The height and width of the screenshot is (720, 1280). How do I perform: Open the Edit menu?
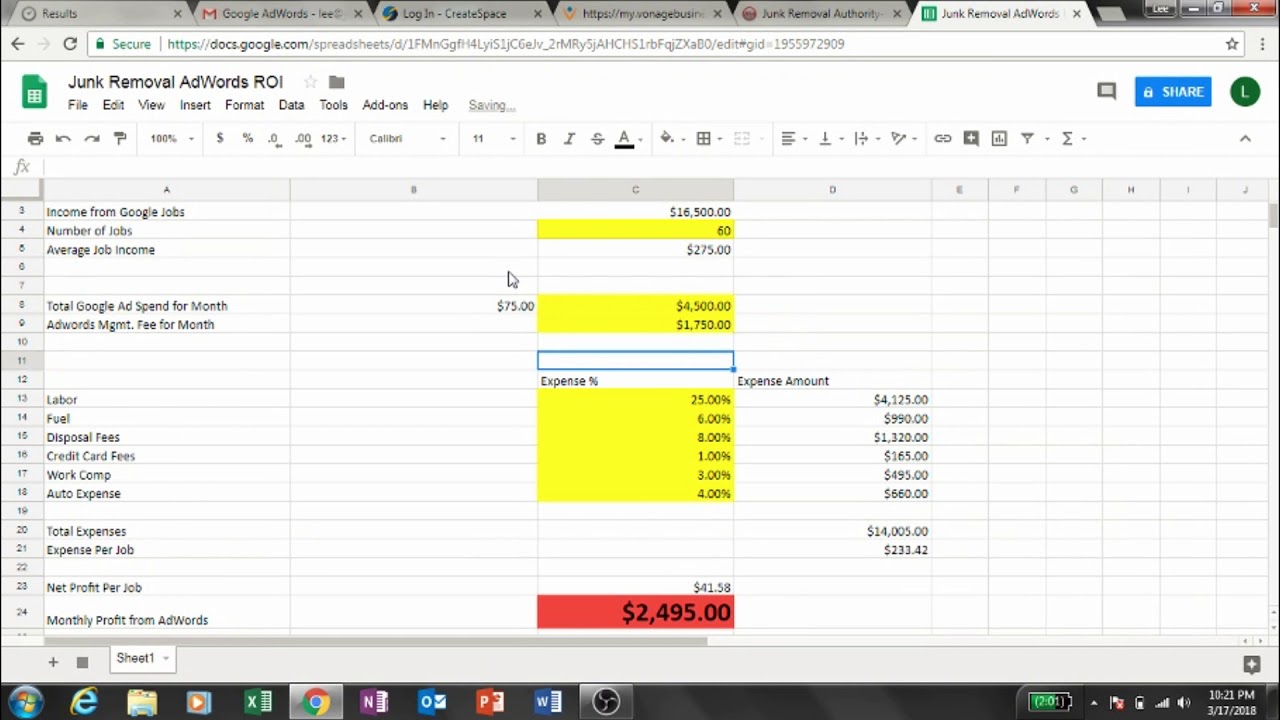pyautogui.click(x=113, y=105)
